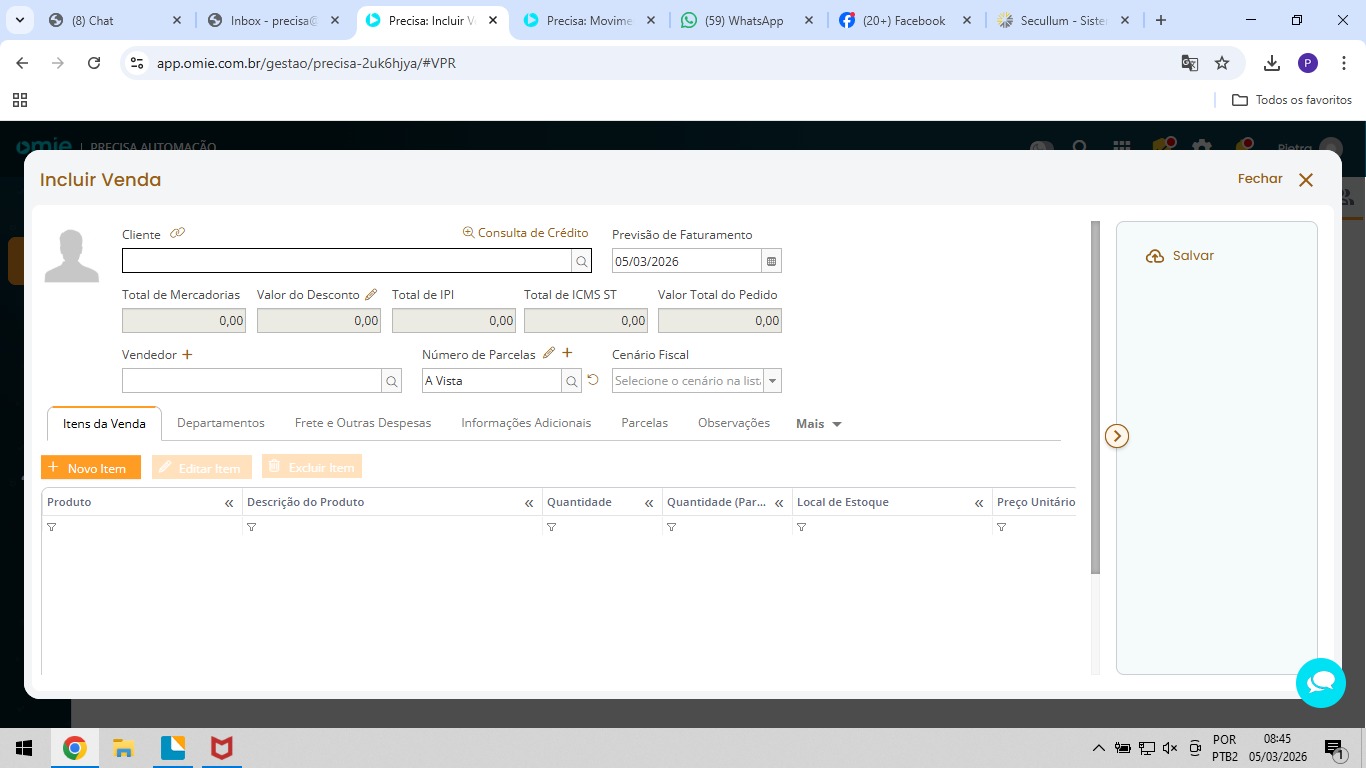
Task: Click into the Cliente input field
Action: [346, 261]
